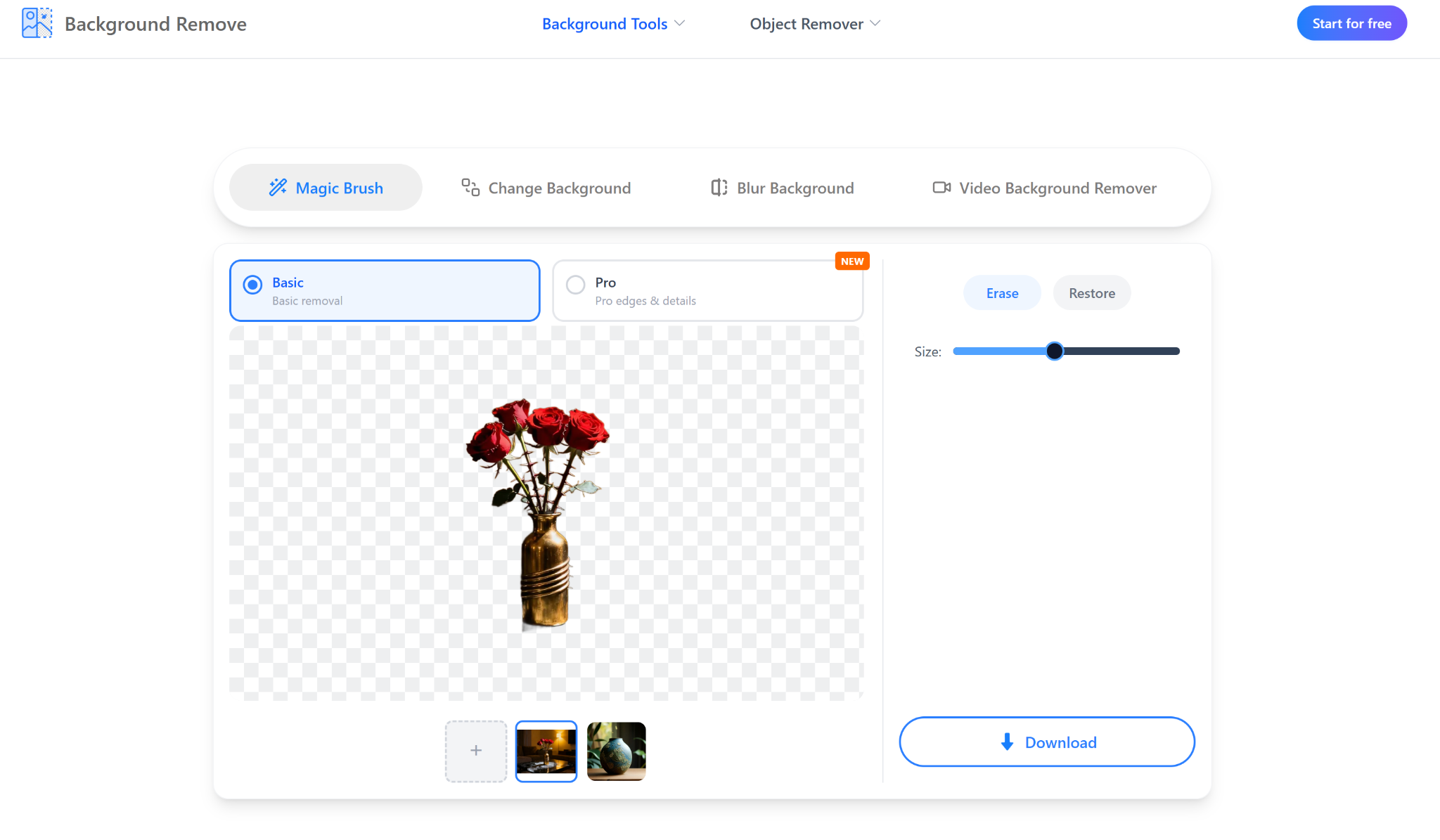Select the Pro edges & details radio

576,285
